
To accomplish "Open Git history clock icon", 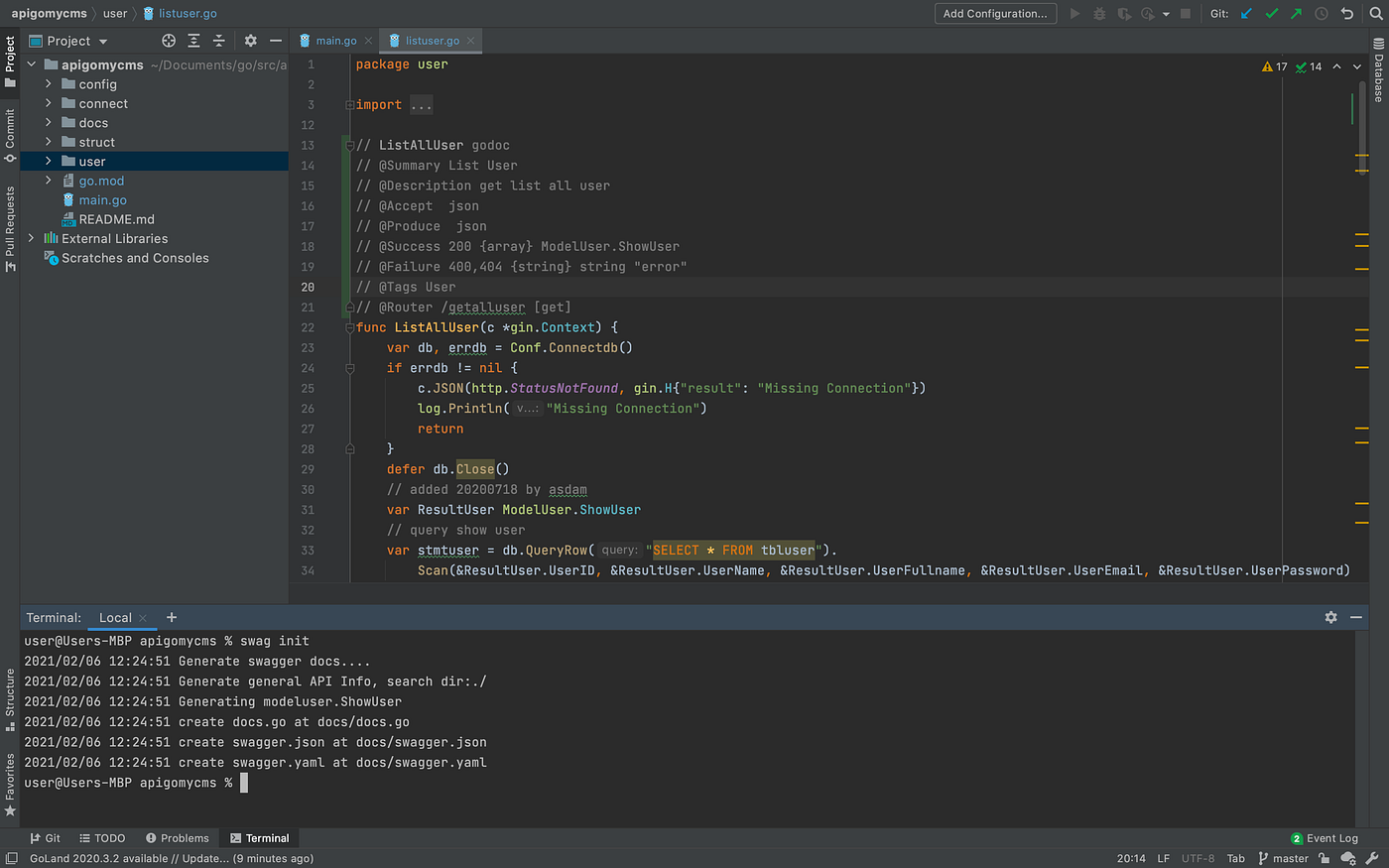I will click(1322, 14).
